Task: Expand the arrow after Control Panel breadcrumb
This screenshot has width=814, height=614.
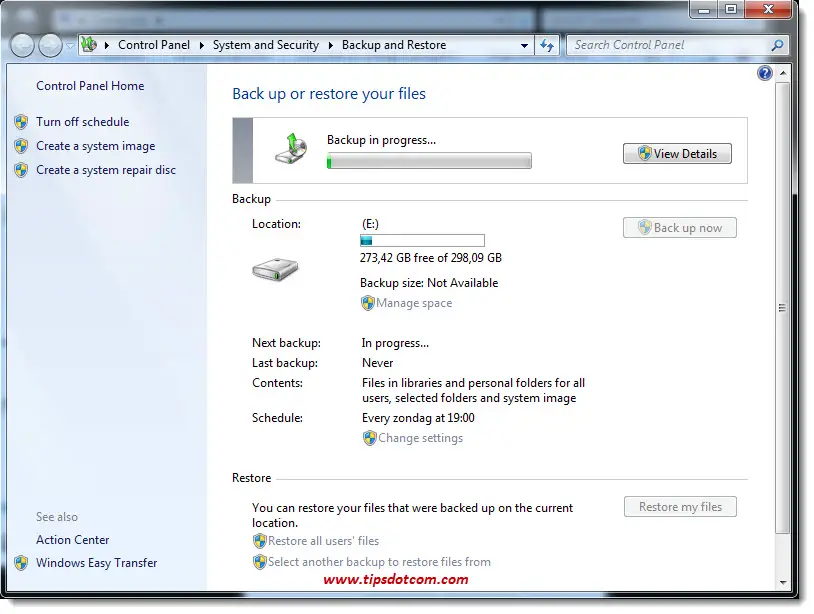Action: coord(201,45)
